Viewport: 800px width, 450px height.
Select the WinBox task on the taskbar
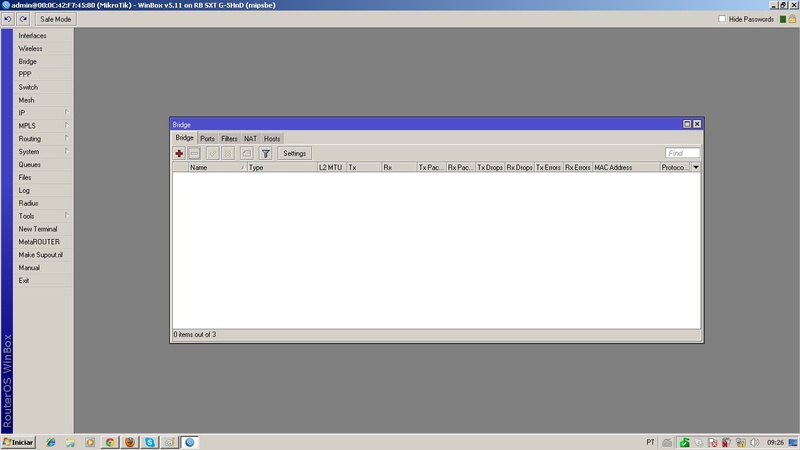pos(190,442)
